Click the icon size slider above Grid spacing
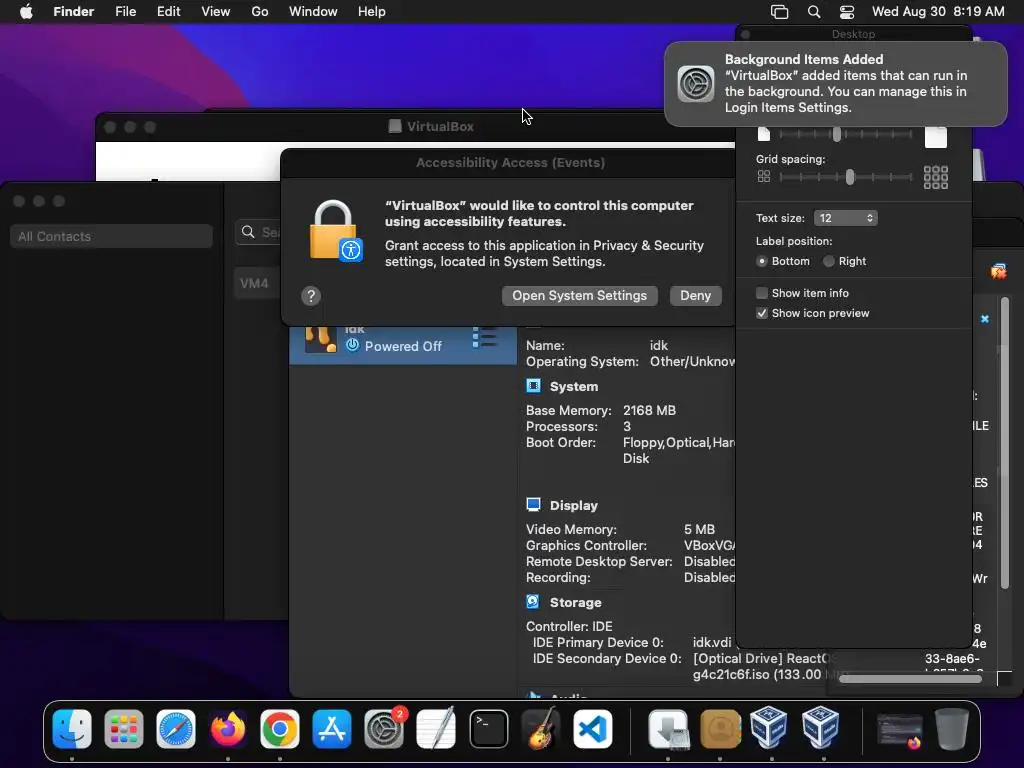 click(846, 135)
